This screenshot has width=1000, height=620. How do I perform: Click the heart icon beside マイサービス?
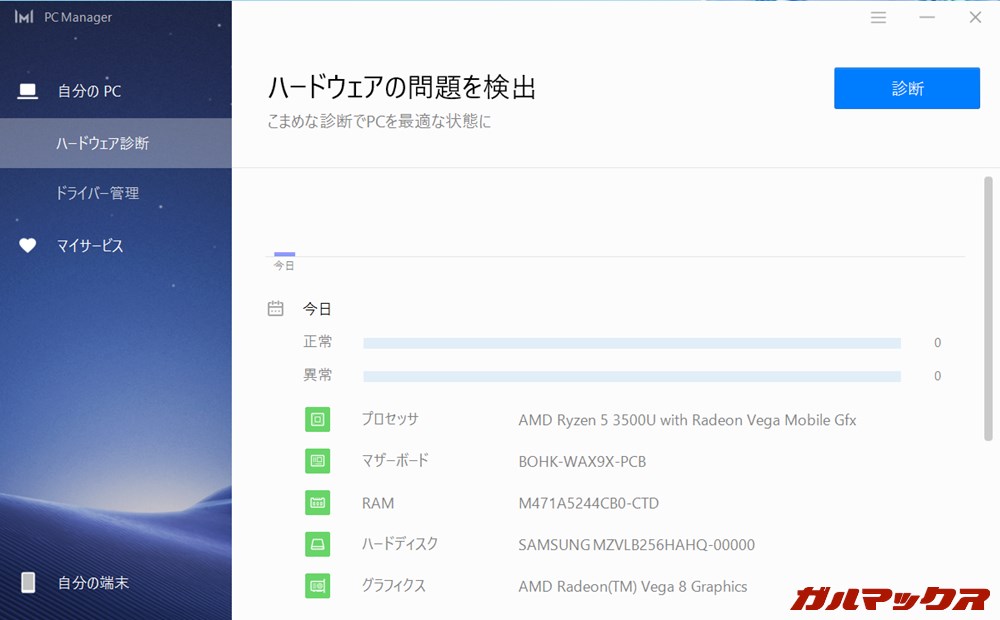28,245
